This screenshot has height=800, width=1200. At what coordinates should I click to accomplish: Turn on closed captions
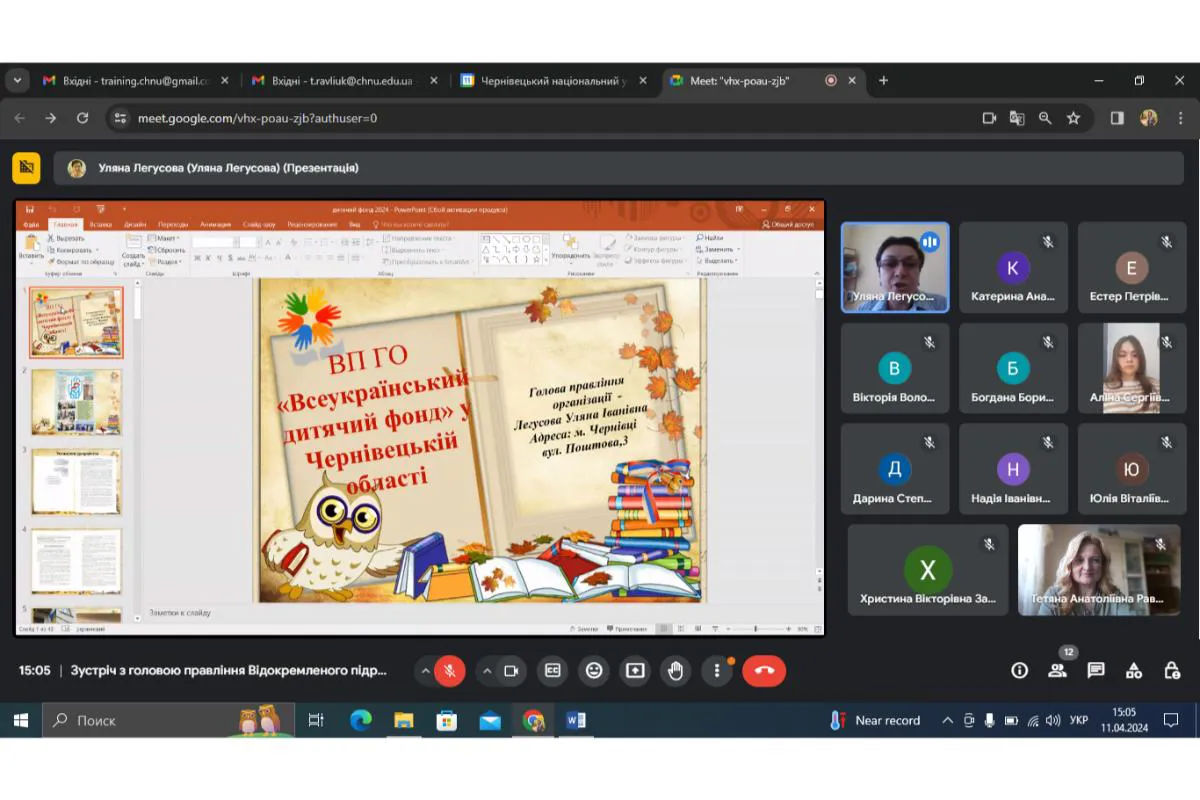coord(553,671)
